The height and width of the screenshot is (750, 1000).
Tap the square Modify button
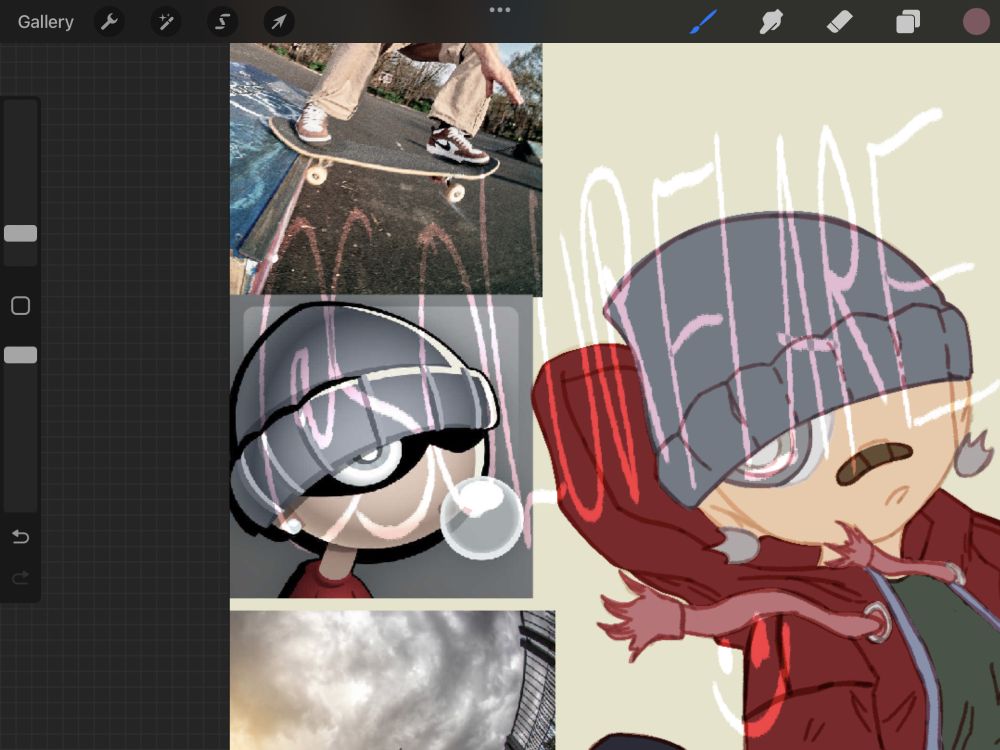pos(20,305)
